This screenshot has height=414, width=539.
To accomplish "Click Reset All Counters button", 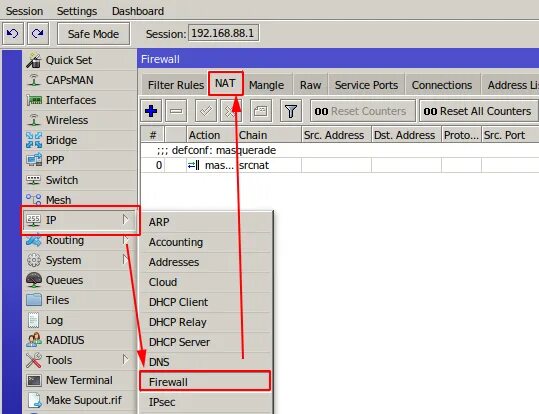I will click(478, 111).
